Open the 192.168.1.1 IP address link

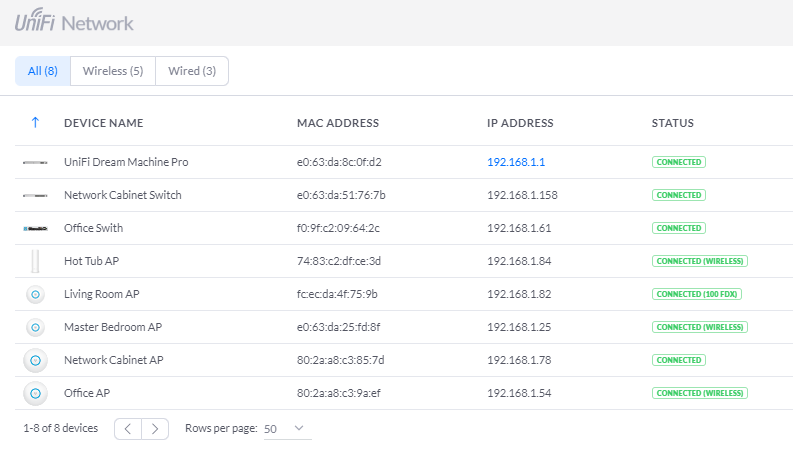pyautogui.click(x=515, y=162)
